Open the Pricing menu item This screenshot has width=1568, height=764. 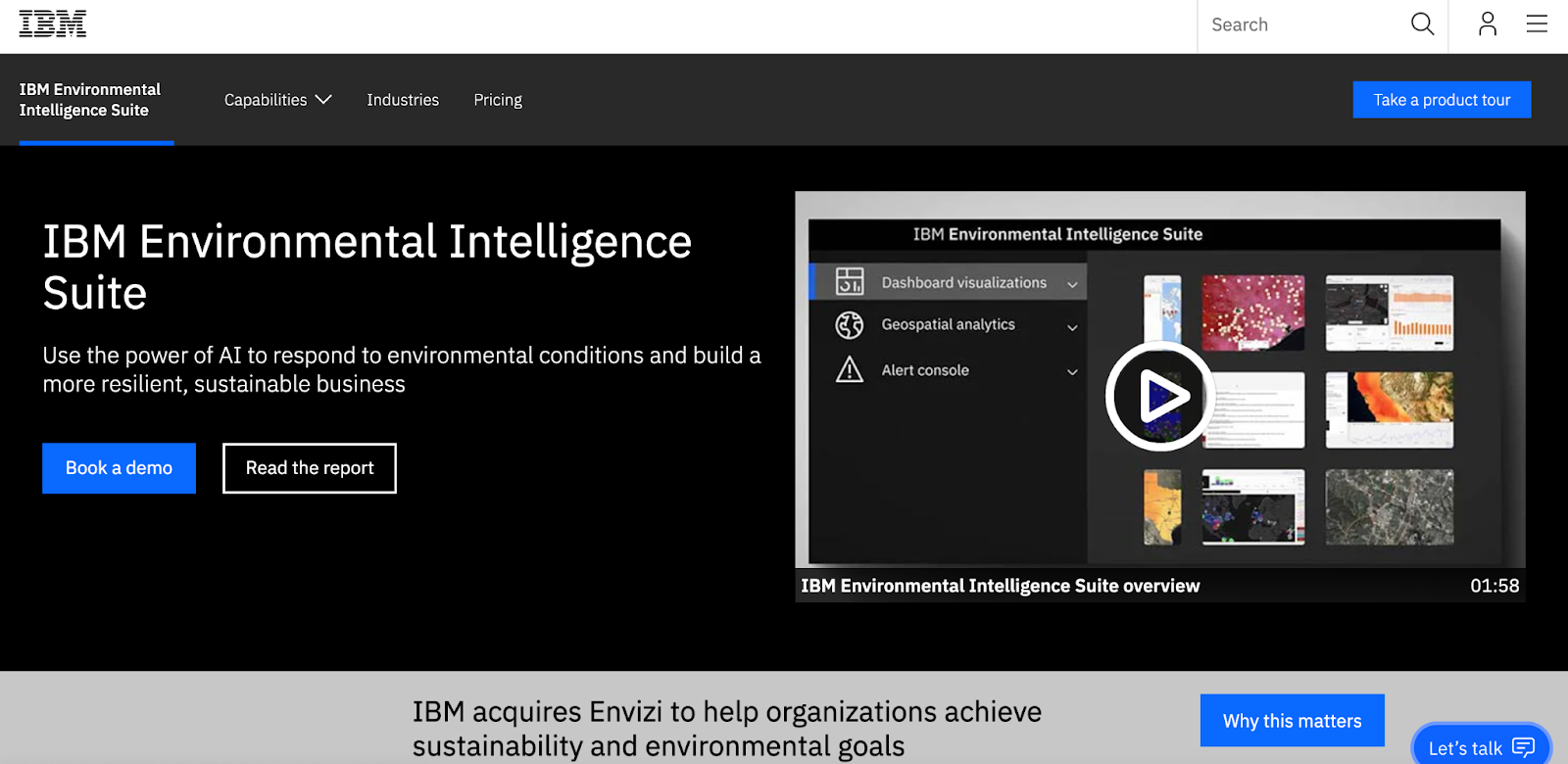498,100
